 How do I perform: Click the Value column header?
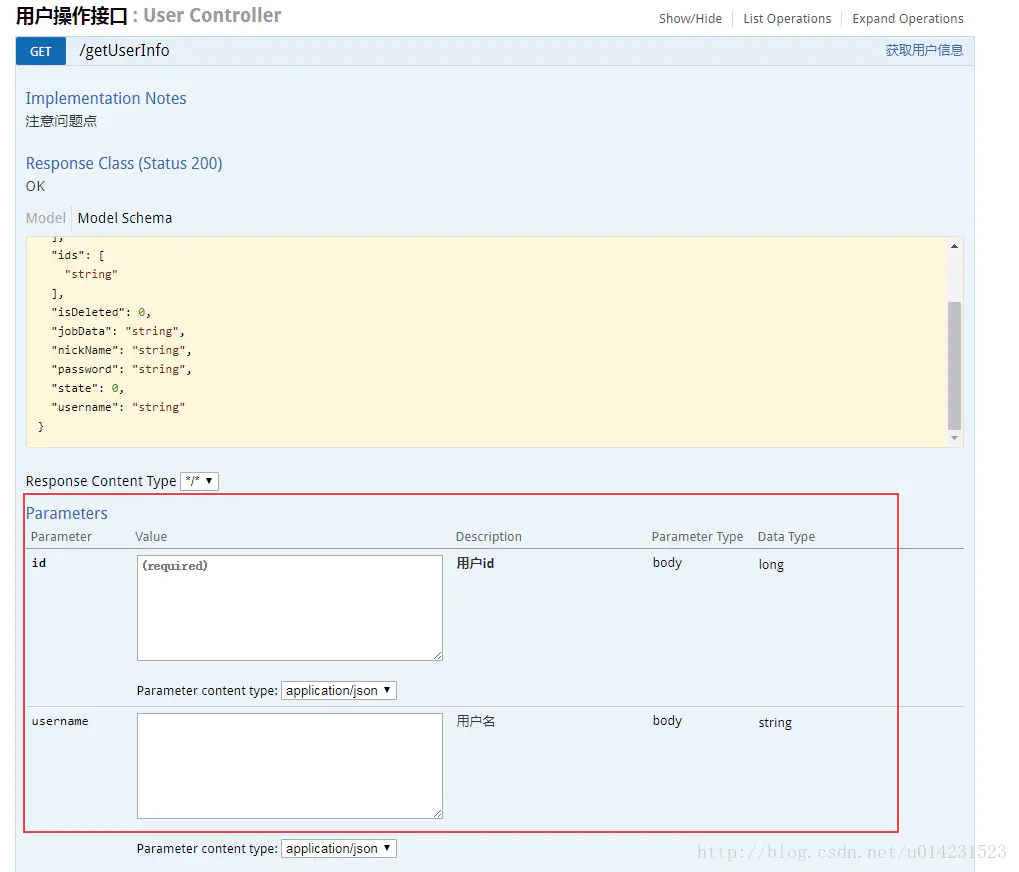coord(151,537)
